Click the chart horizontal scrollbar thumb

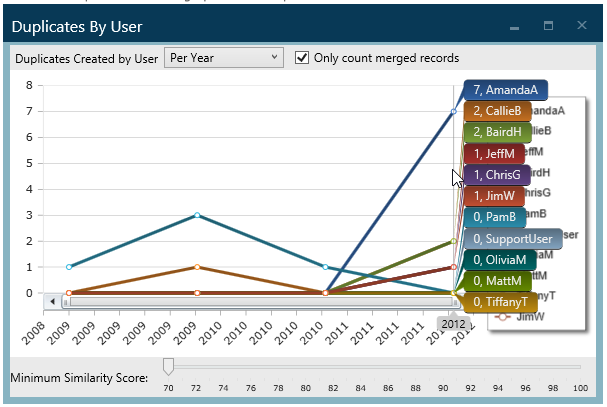[x=261, y=302]
